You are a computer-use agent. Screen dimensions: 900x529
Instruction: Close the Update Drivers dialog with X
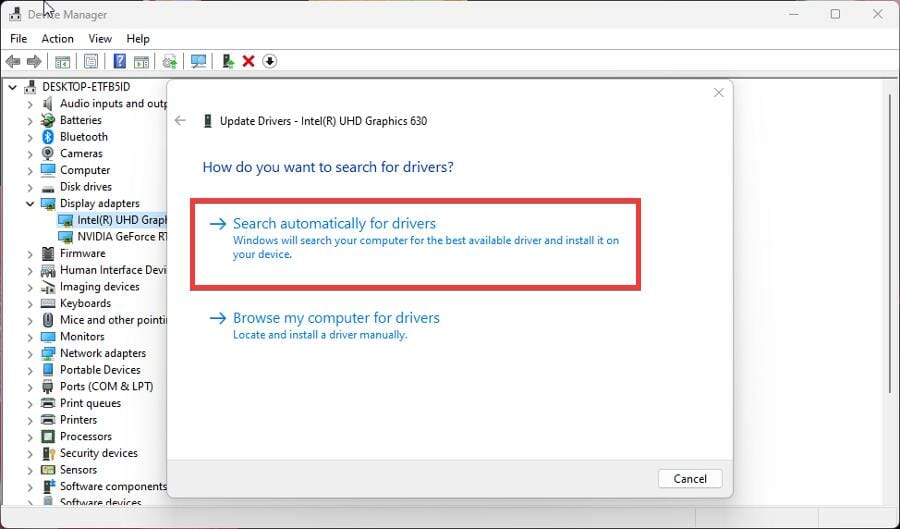click(718, 92)
